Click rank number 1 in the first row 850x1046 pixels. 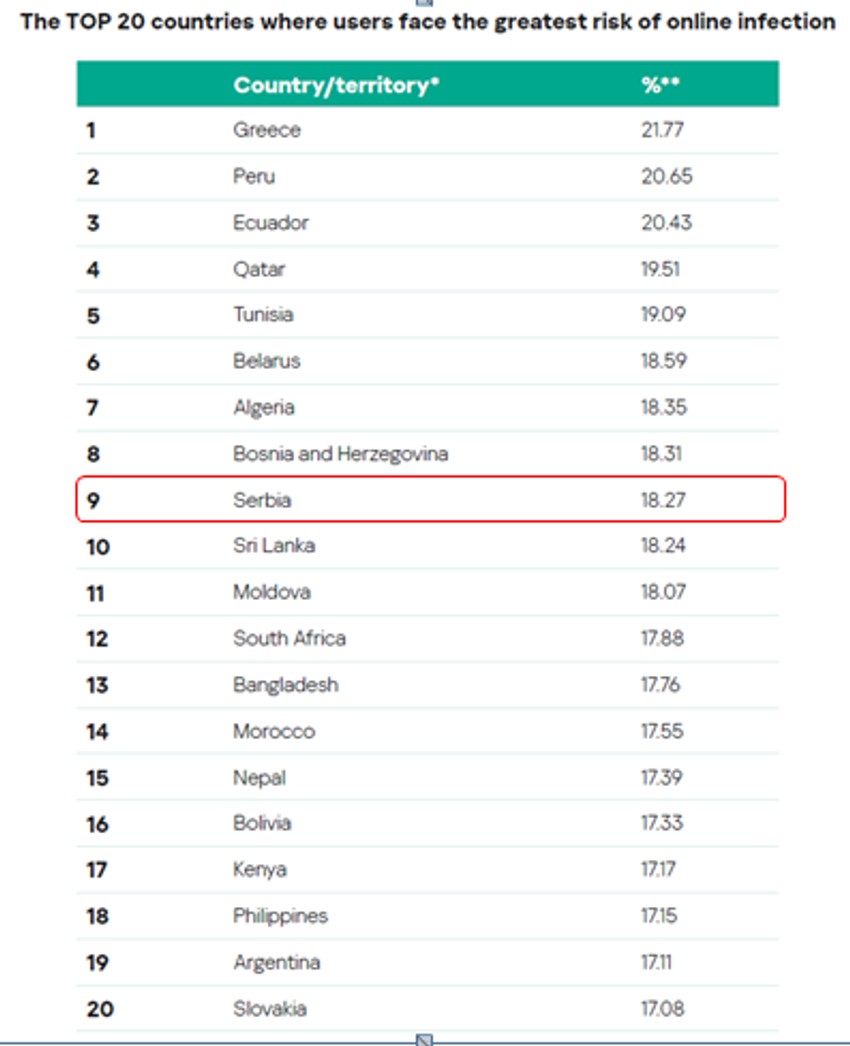pos(91,130)
